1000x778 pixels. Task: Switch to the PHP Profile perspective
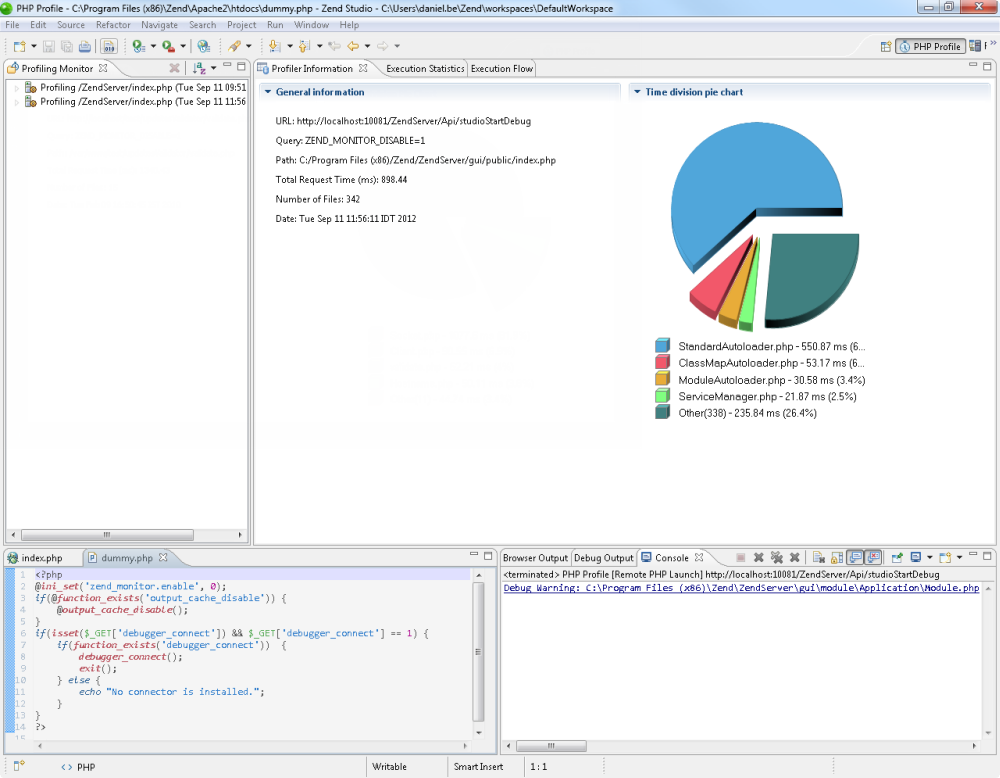pyautogui.click(x=929, y=46)
